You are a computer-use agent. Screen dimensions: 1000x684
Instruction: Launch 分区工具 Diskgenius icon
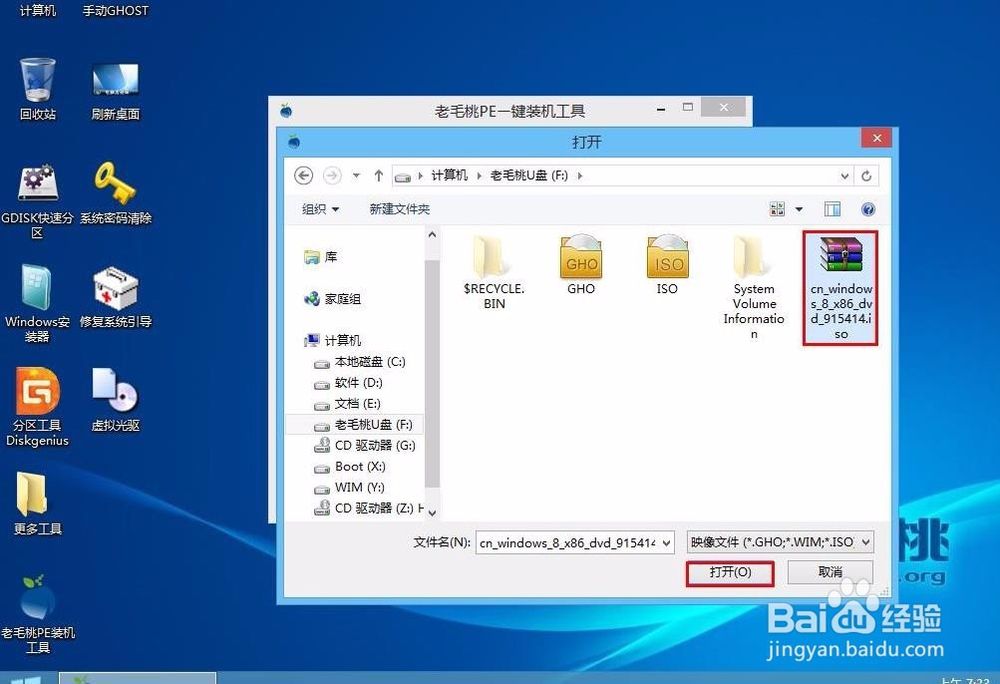37,407
